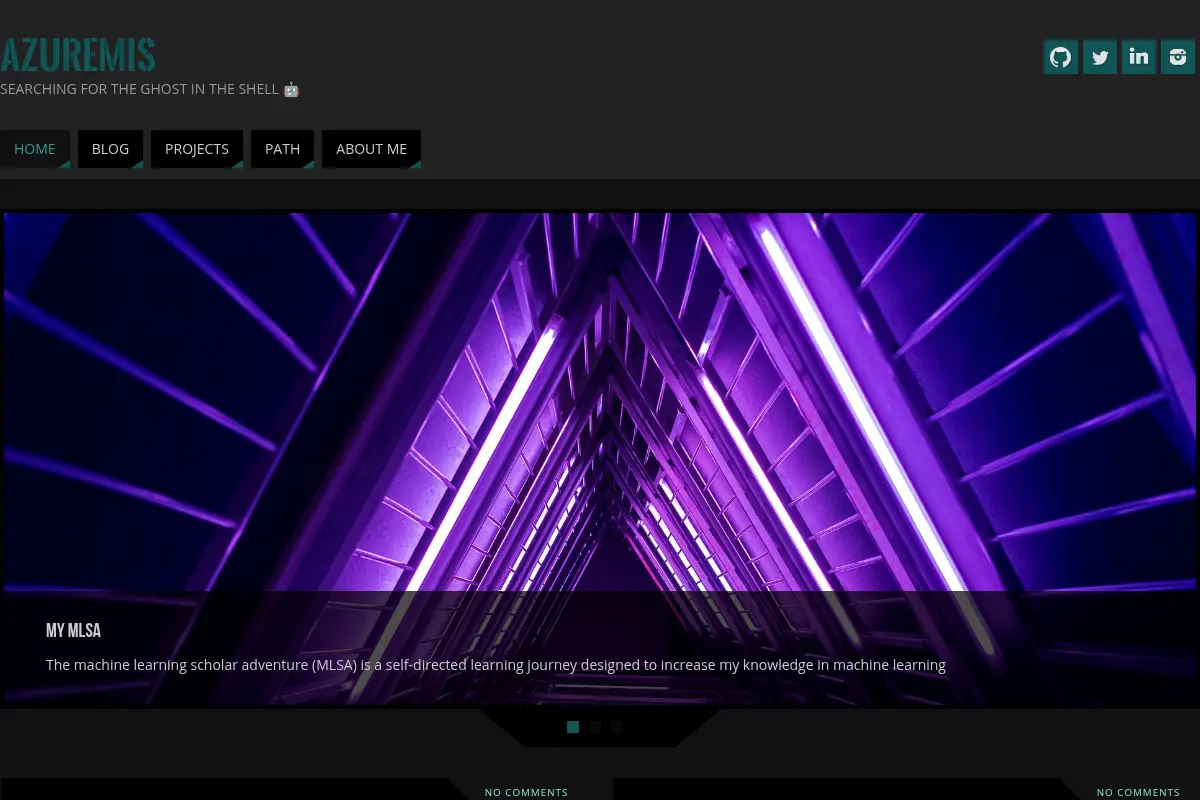The height and width of the screenshot is (800, 1200).
Task: Open the Twitter social icon
Action: [x=1100, y=57]
